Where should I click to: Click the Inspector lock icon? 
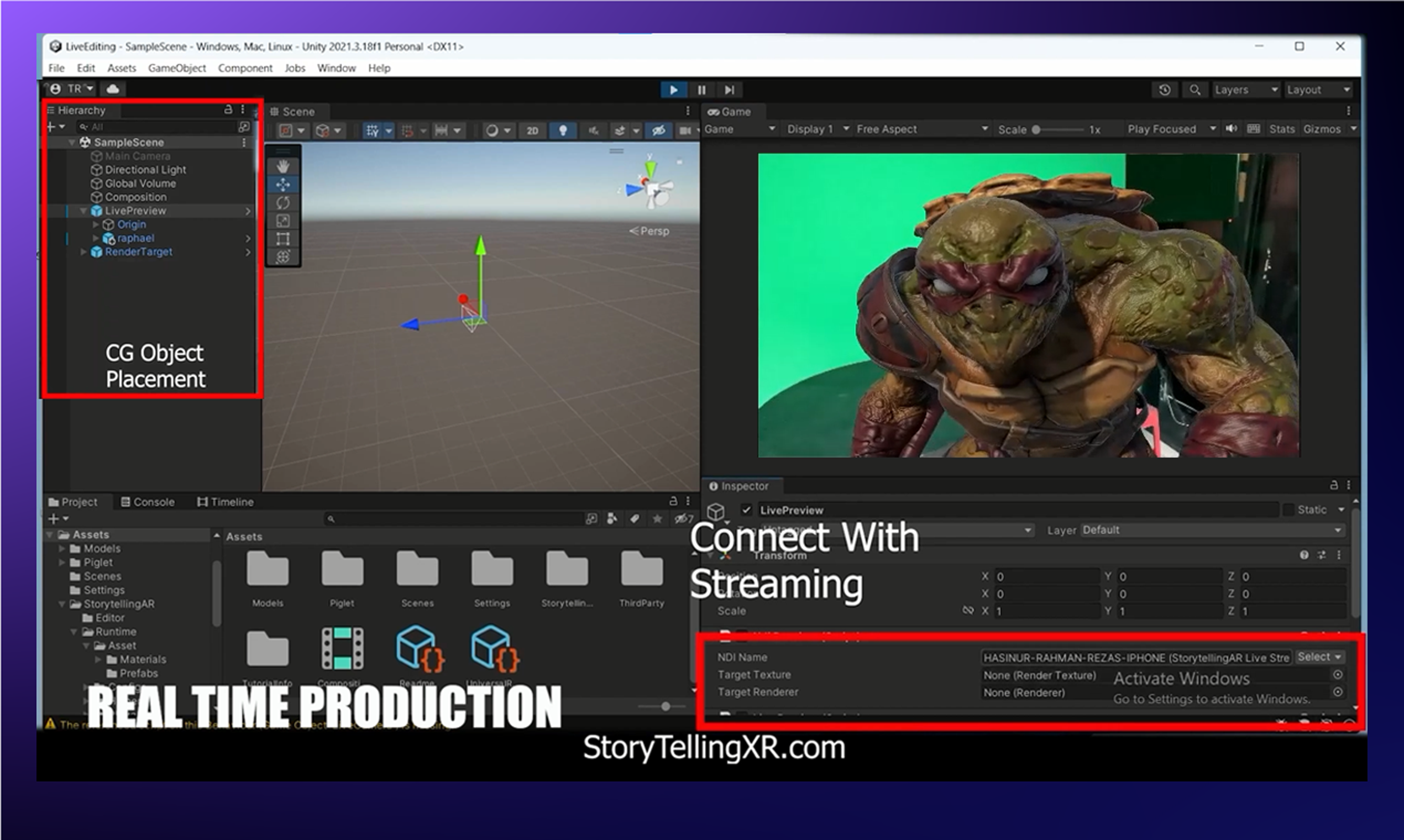click(1333, 485)
